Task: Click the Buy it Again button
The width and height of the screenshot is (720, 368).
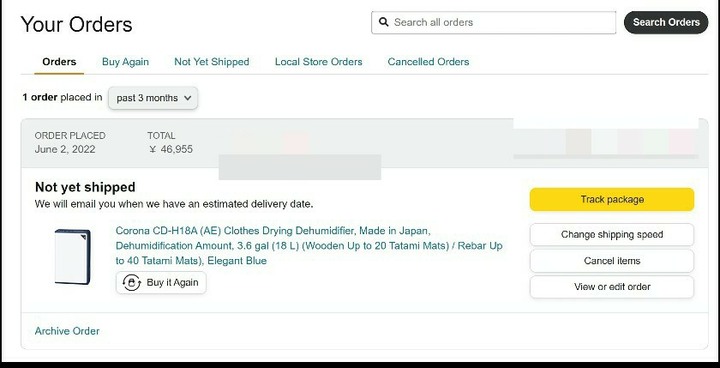Action: coord(161,283)
